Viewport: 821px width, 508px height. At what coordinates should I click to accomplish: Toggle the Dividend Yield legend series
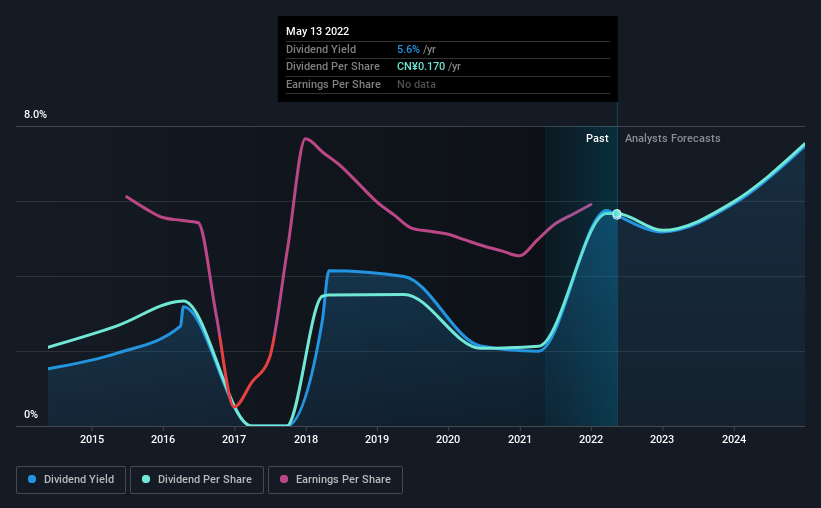coord(71,480)
